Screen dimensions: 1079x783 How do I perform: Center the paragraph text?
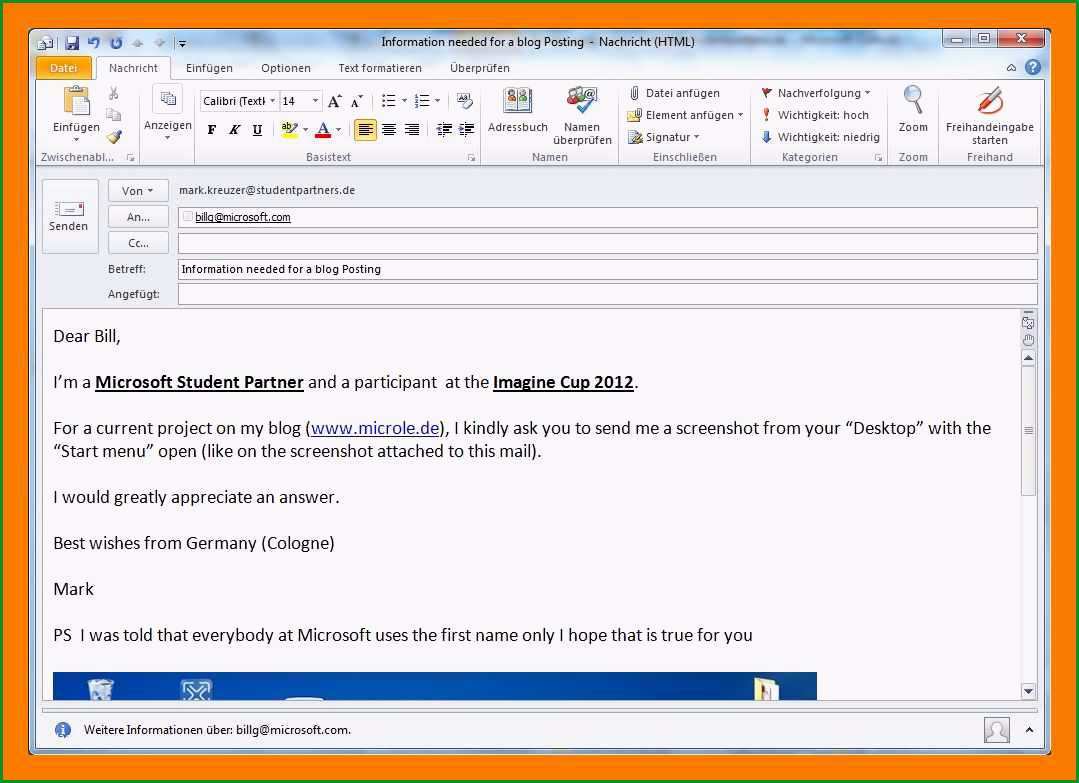[389, 129]
